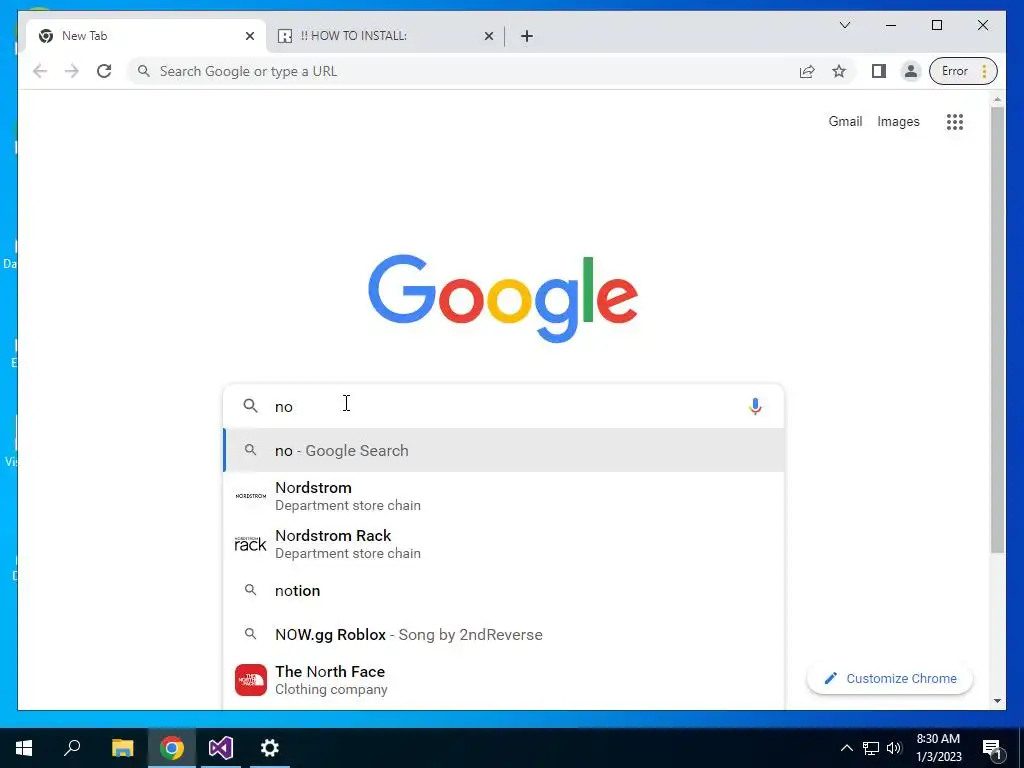The image size is (1024, 768).
Task: Open the Error menu button
Action: point(963,71)
